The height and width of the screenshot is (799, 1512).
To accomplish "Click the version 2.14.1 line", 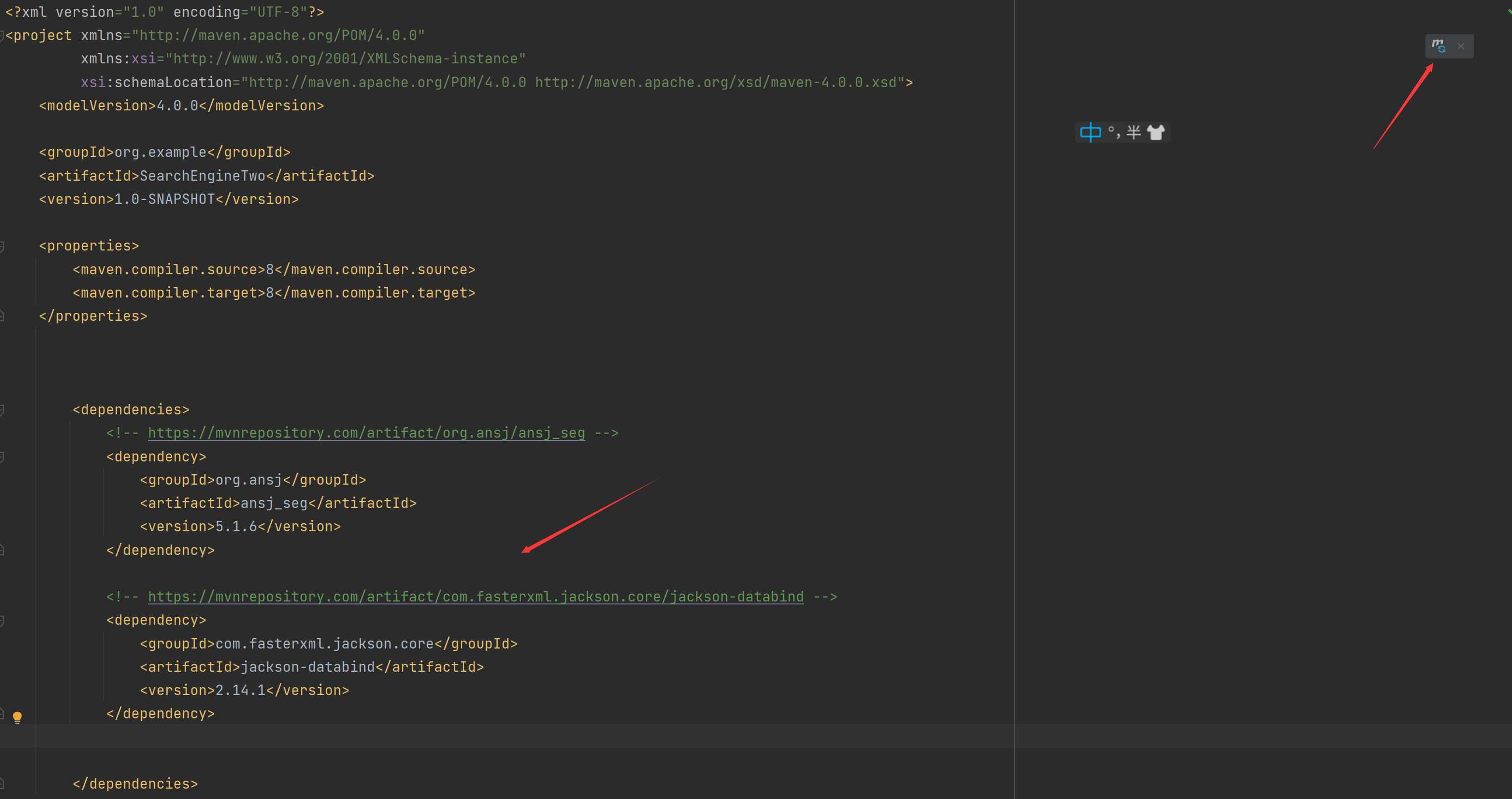I will [x=244, y=691].
